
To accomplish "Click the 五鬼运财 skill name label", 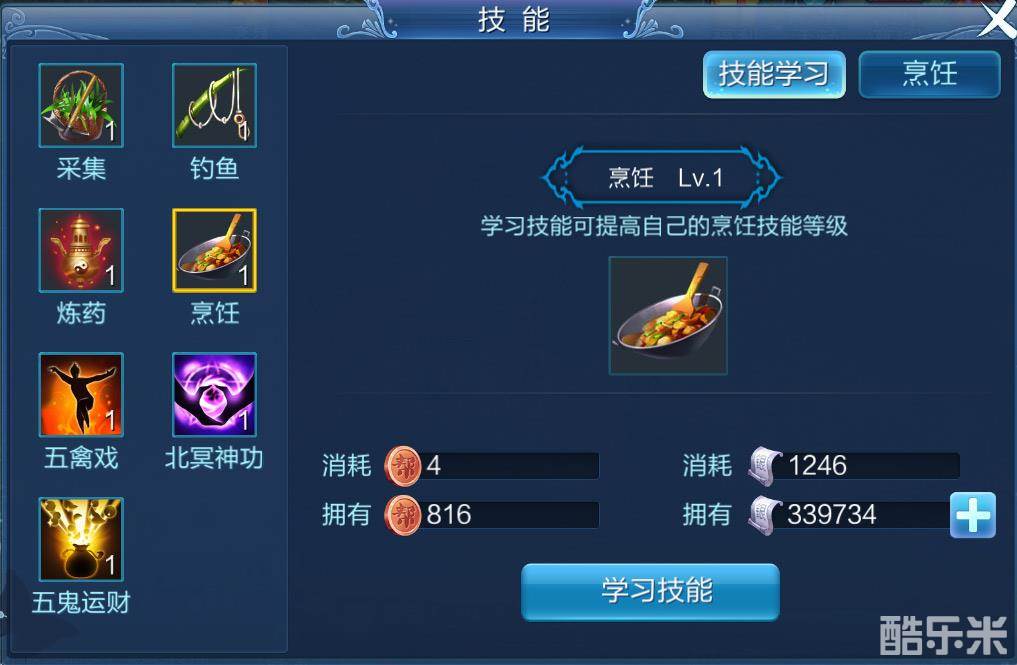I will pyautogui.click(x=81, y=603).
